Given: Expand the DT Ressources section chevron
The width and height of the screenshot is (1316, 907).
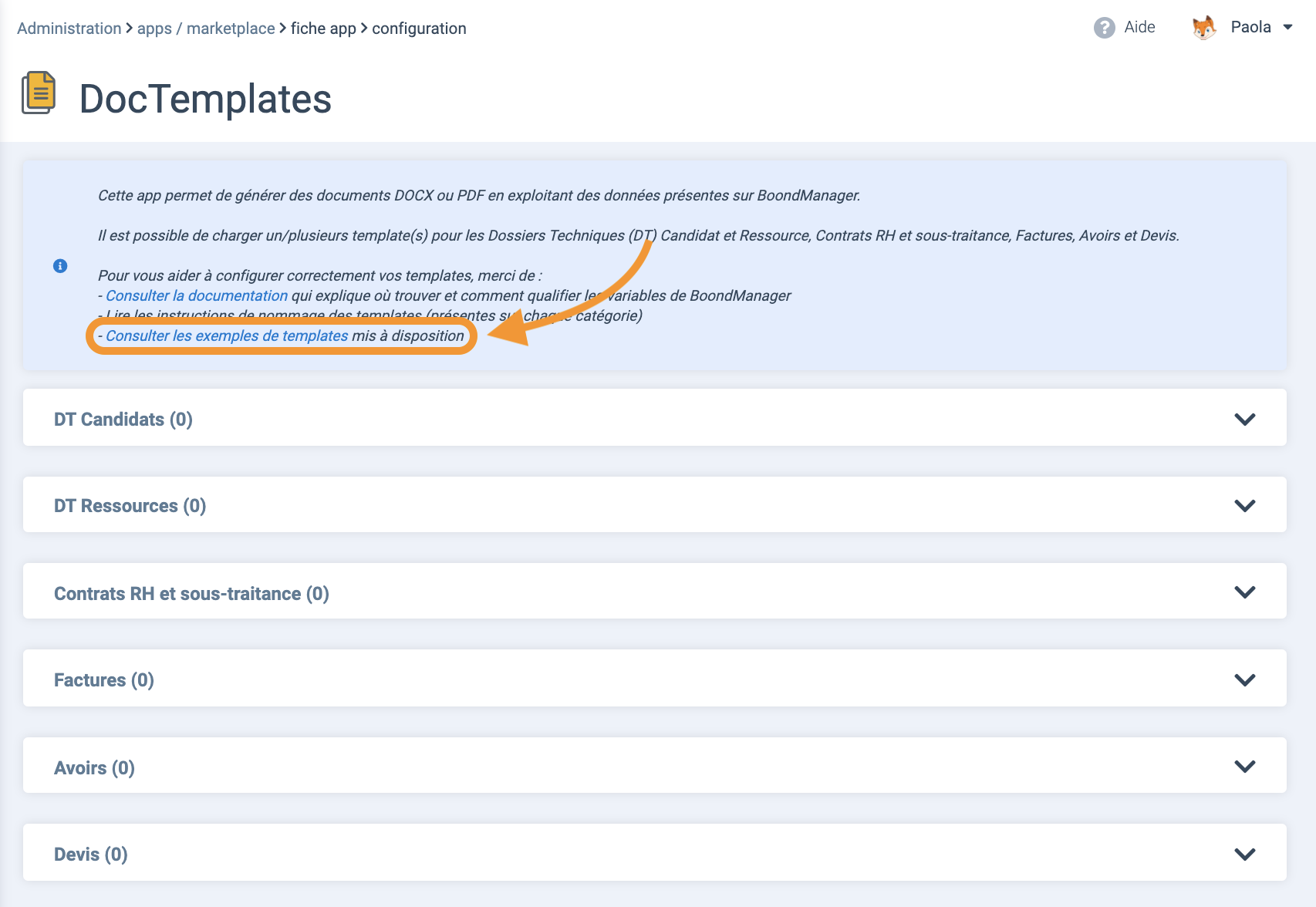Looking at the screenshot, I should [x=1244, y=506].
